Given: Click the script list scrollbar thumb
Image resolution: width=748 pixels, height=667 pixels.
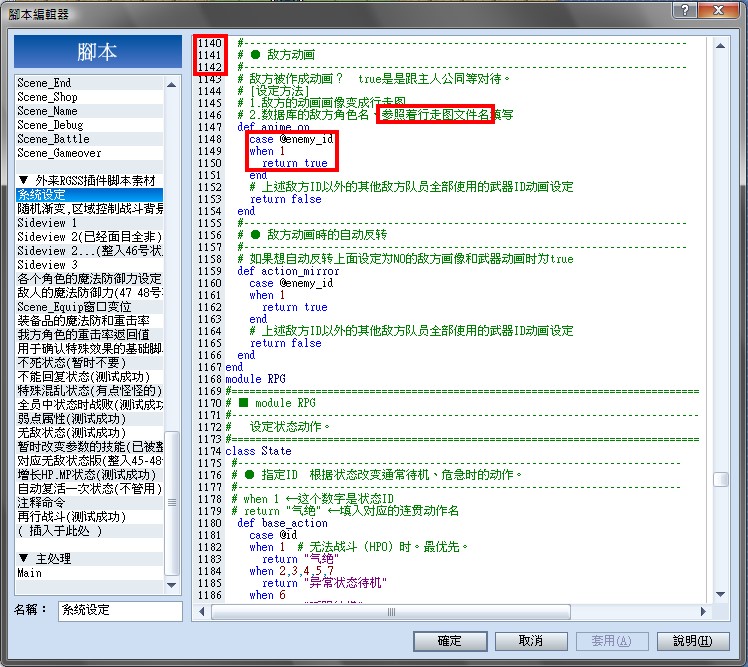Looking at the screenshot, I should pyautogui.click(x=172, y=503).
